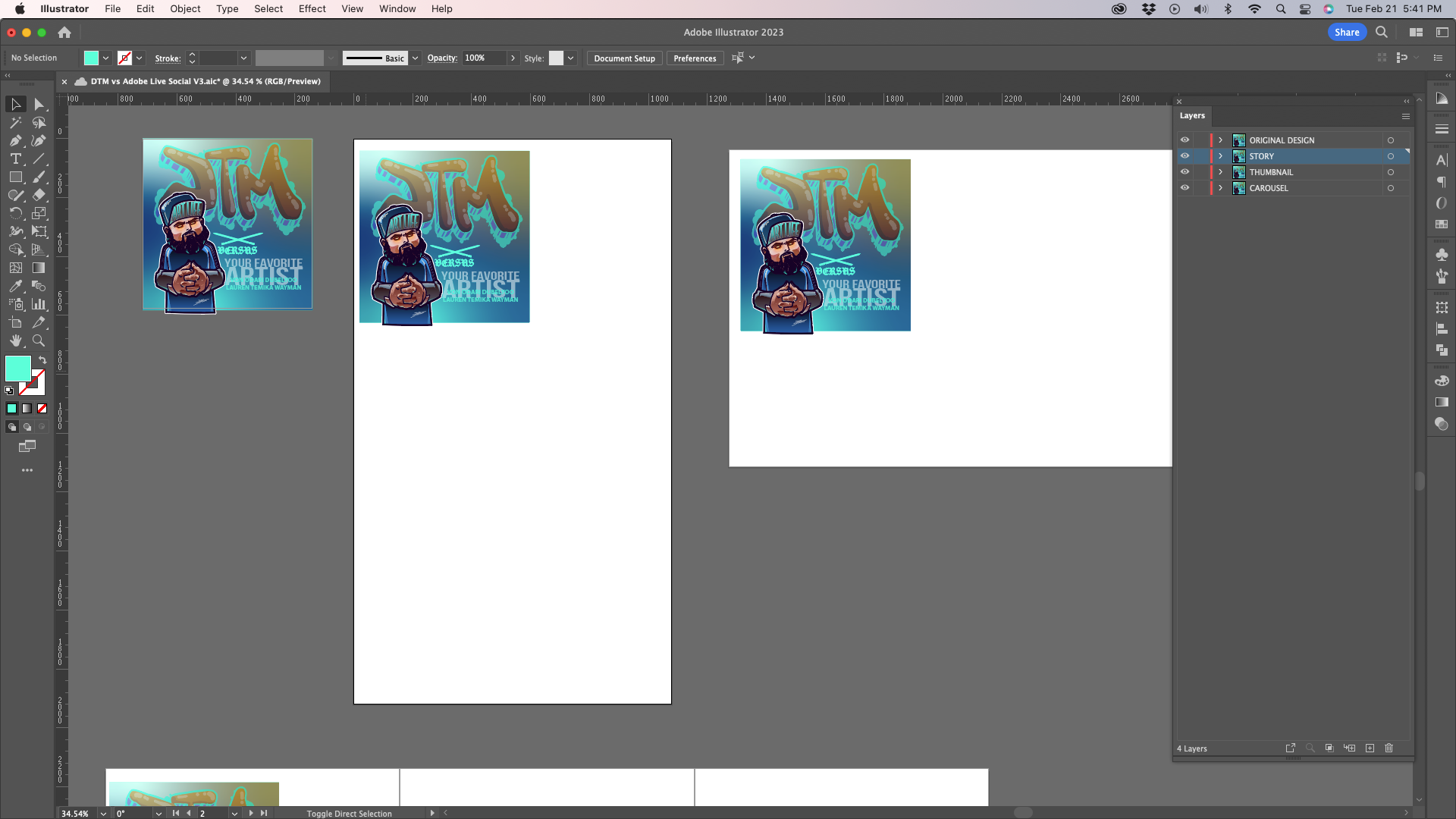Open the Window menu

397,9
